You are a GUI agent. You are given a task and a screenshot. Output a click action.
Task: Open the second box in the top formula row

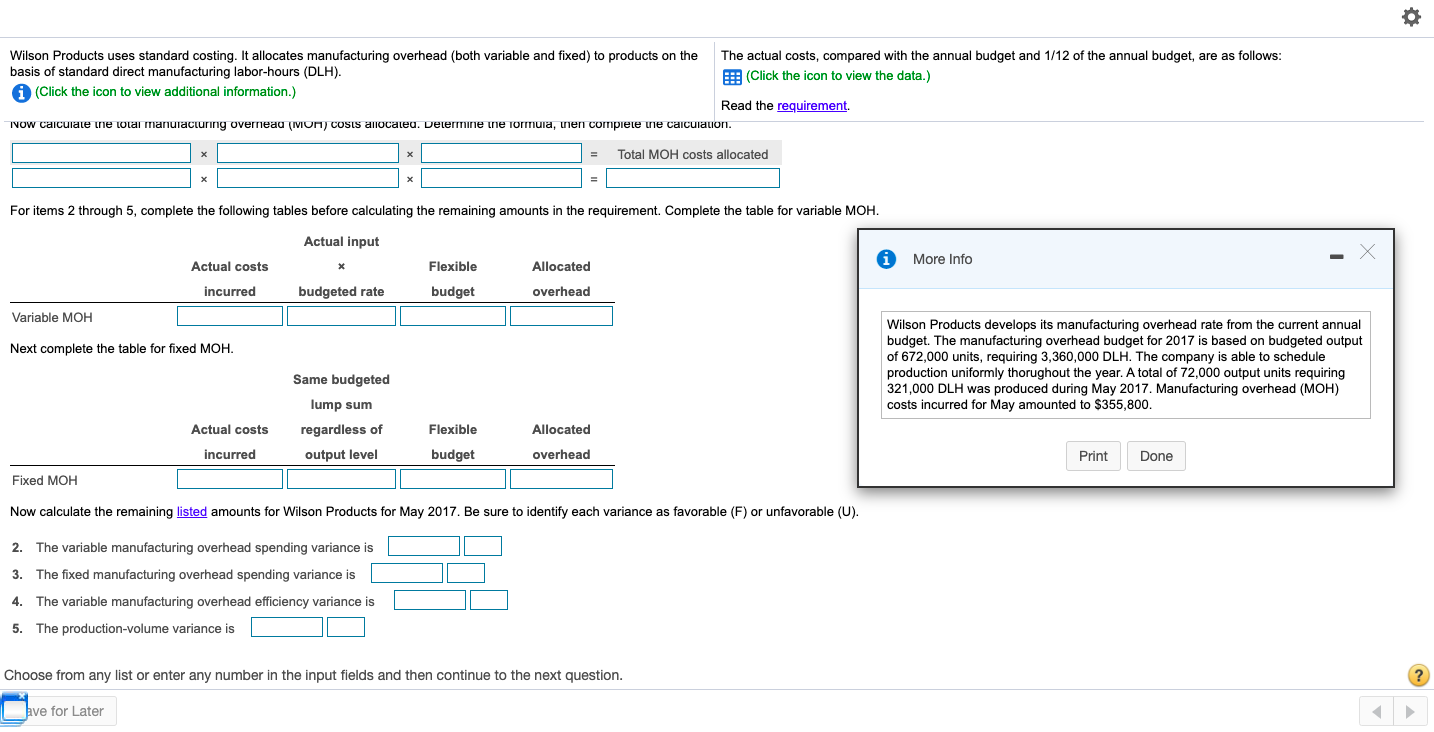click(308, 153)
